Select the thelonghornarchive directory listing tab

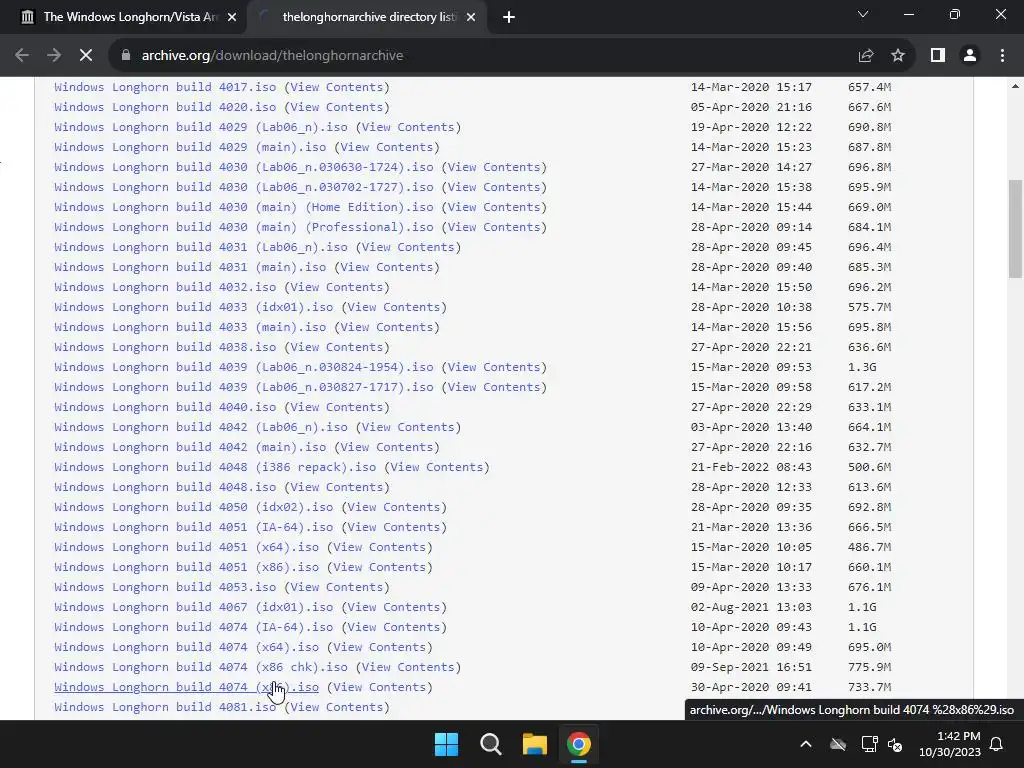366,17
